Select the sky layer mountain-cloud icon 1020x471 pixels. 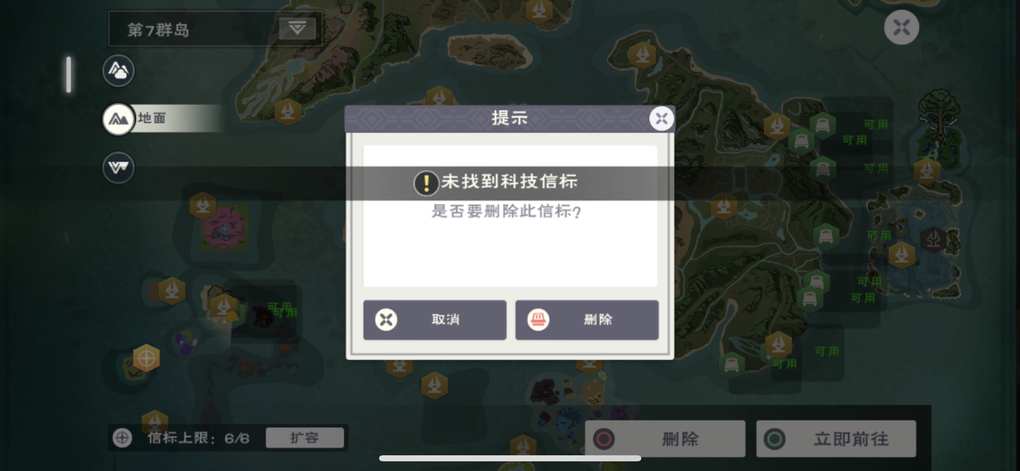[x=118, y=70]
